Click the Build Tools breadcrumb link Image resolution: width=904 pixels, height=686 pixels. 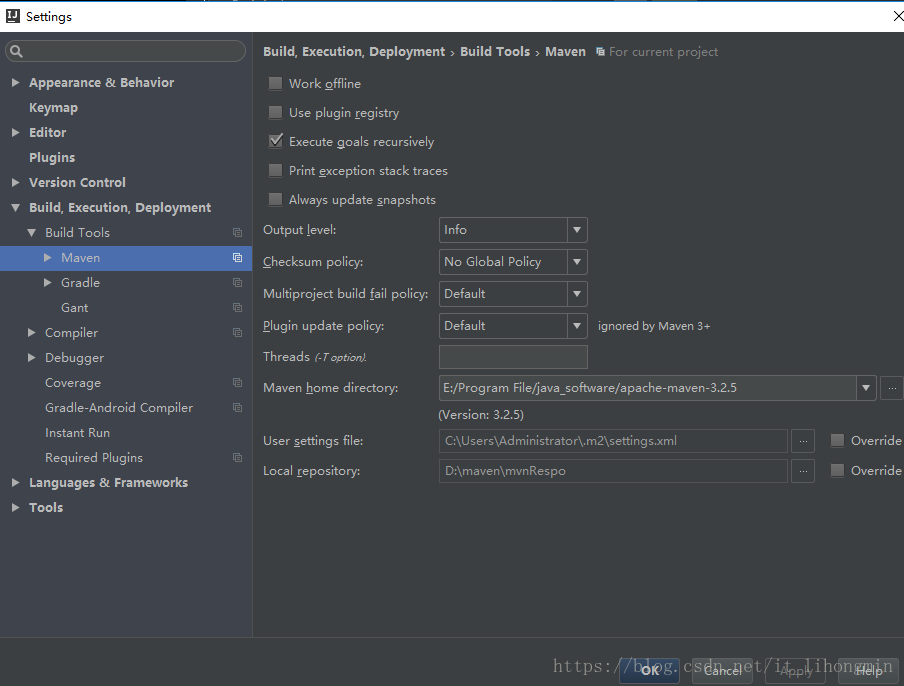tap(494, 52)
